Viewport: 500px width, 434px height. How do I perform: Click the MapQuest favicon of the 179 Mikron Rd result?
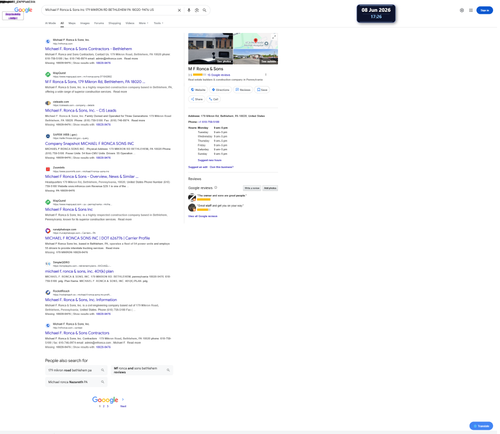[48, 74]
